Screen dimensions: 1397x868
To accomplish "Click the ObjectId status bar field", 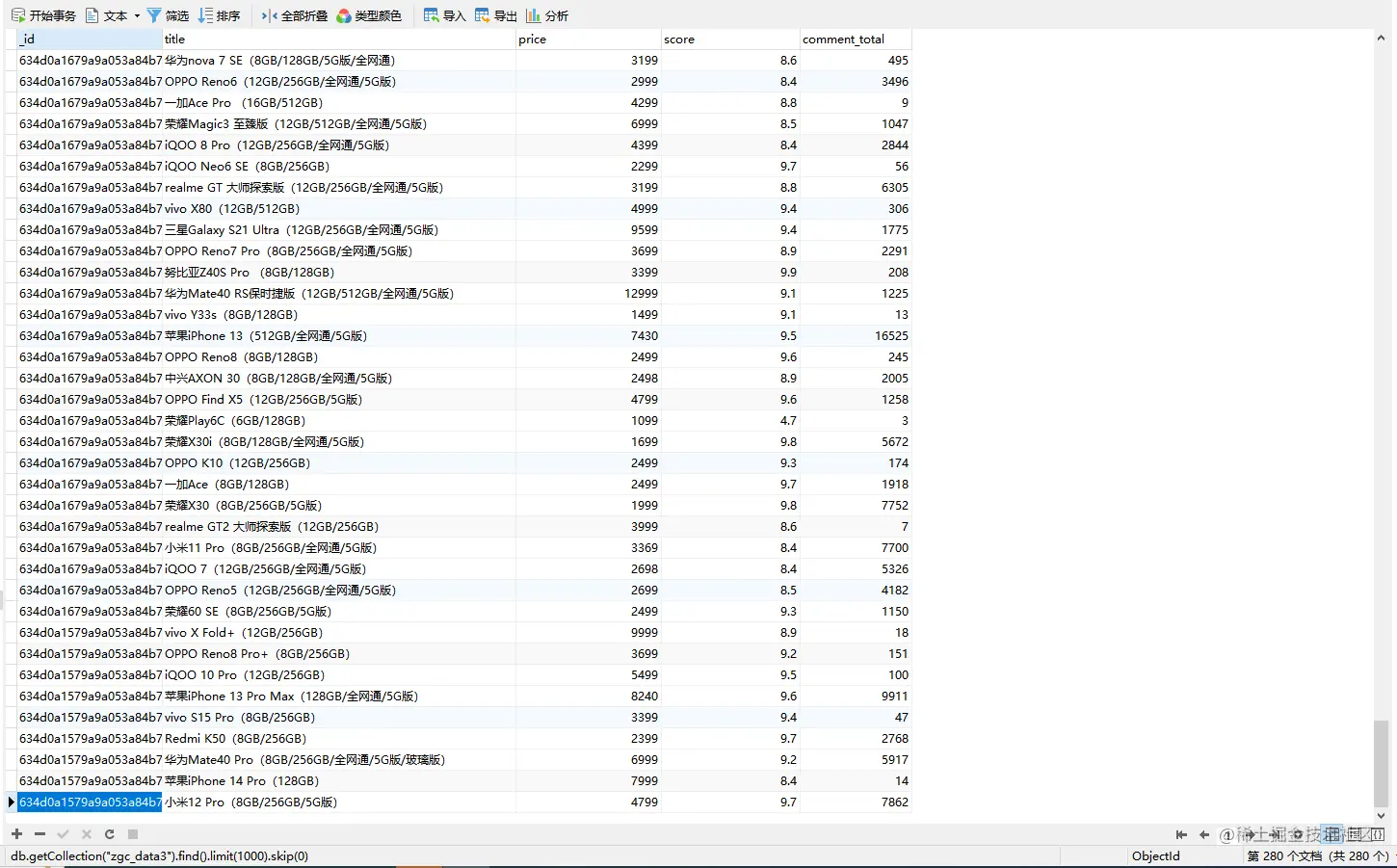I will (1156, 855).
